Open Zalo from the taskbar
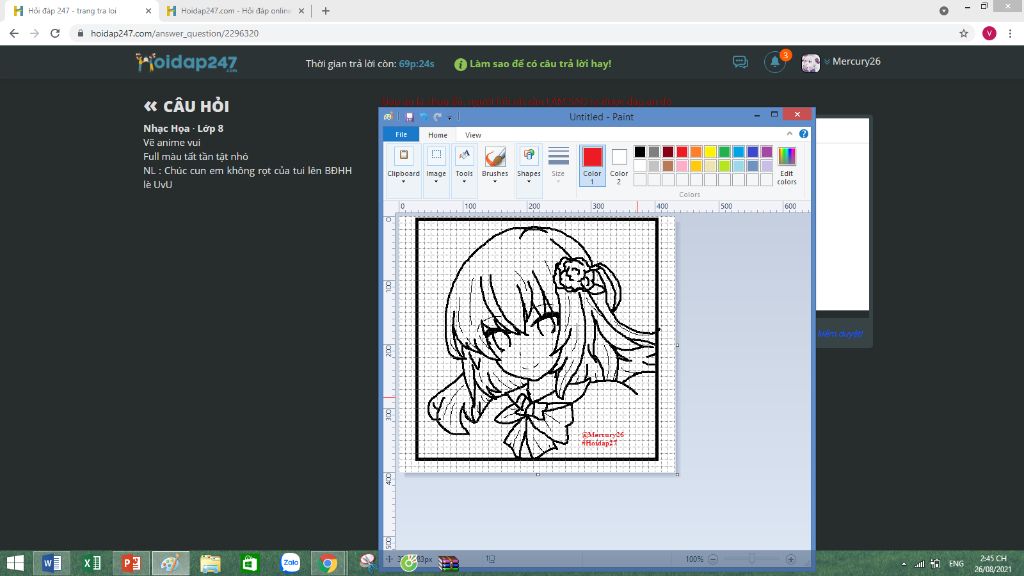Image resolution: width=1024 pixels, height=576 pixels. 290,563
